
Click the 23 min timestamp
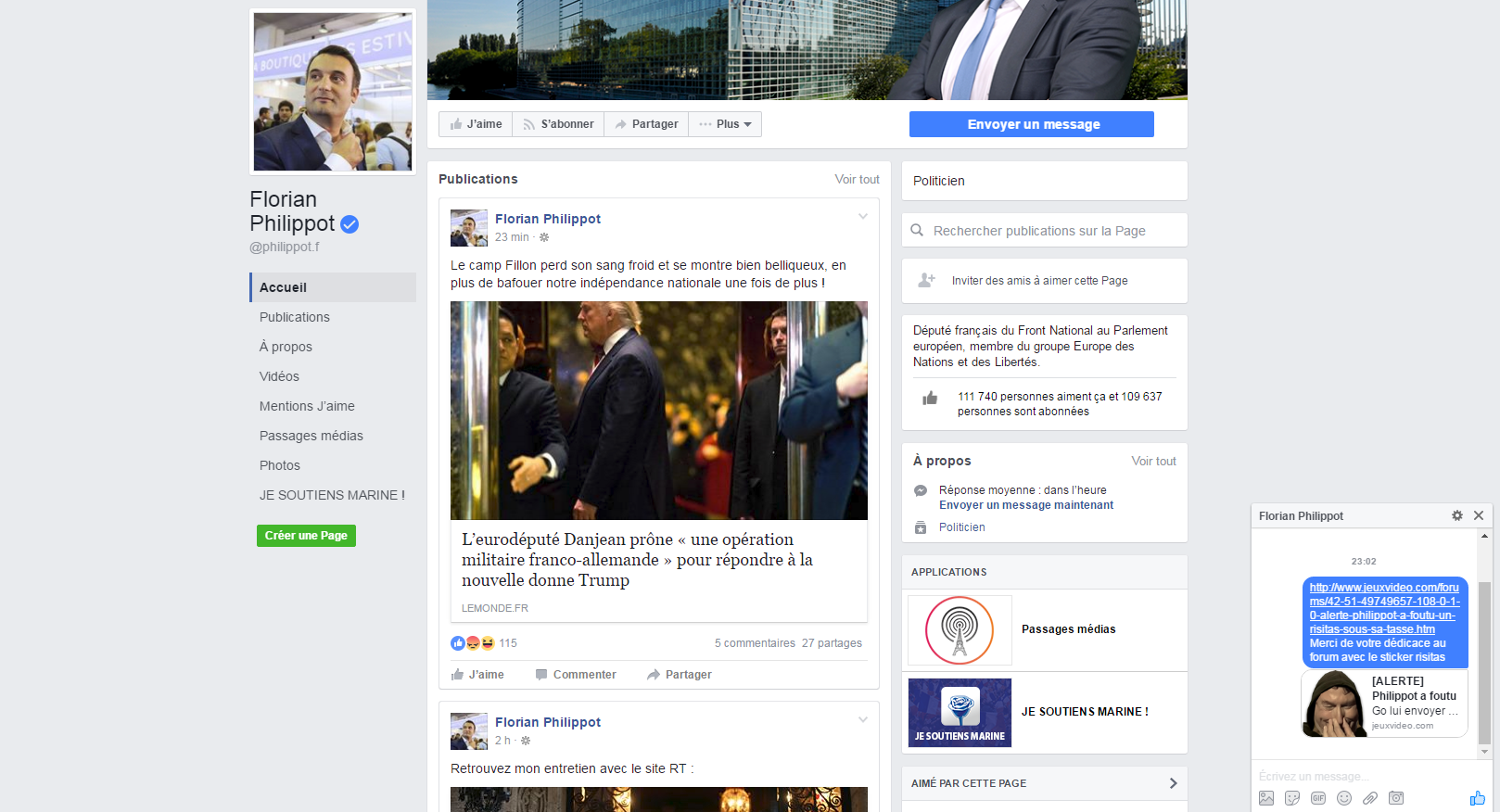coord(512,237)
